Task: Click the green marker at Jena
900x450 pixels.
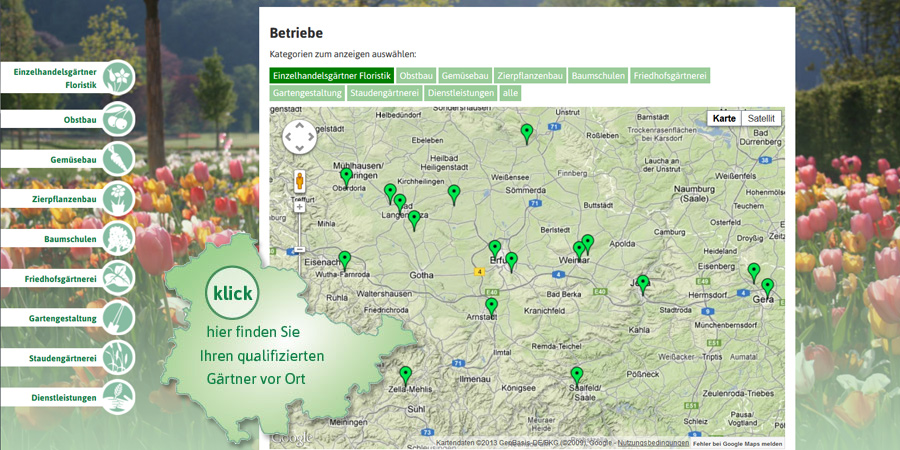Action: tap(643, 284)
